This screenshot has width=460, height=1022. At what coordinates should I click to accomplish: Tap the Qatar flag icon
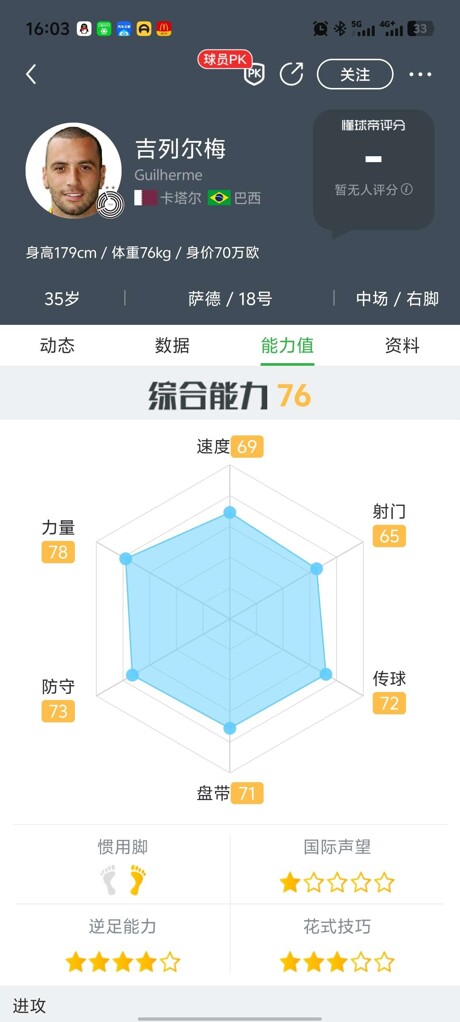[146, 197]
